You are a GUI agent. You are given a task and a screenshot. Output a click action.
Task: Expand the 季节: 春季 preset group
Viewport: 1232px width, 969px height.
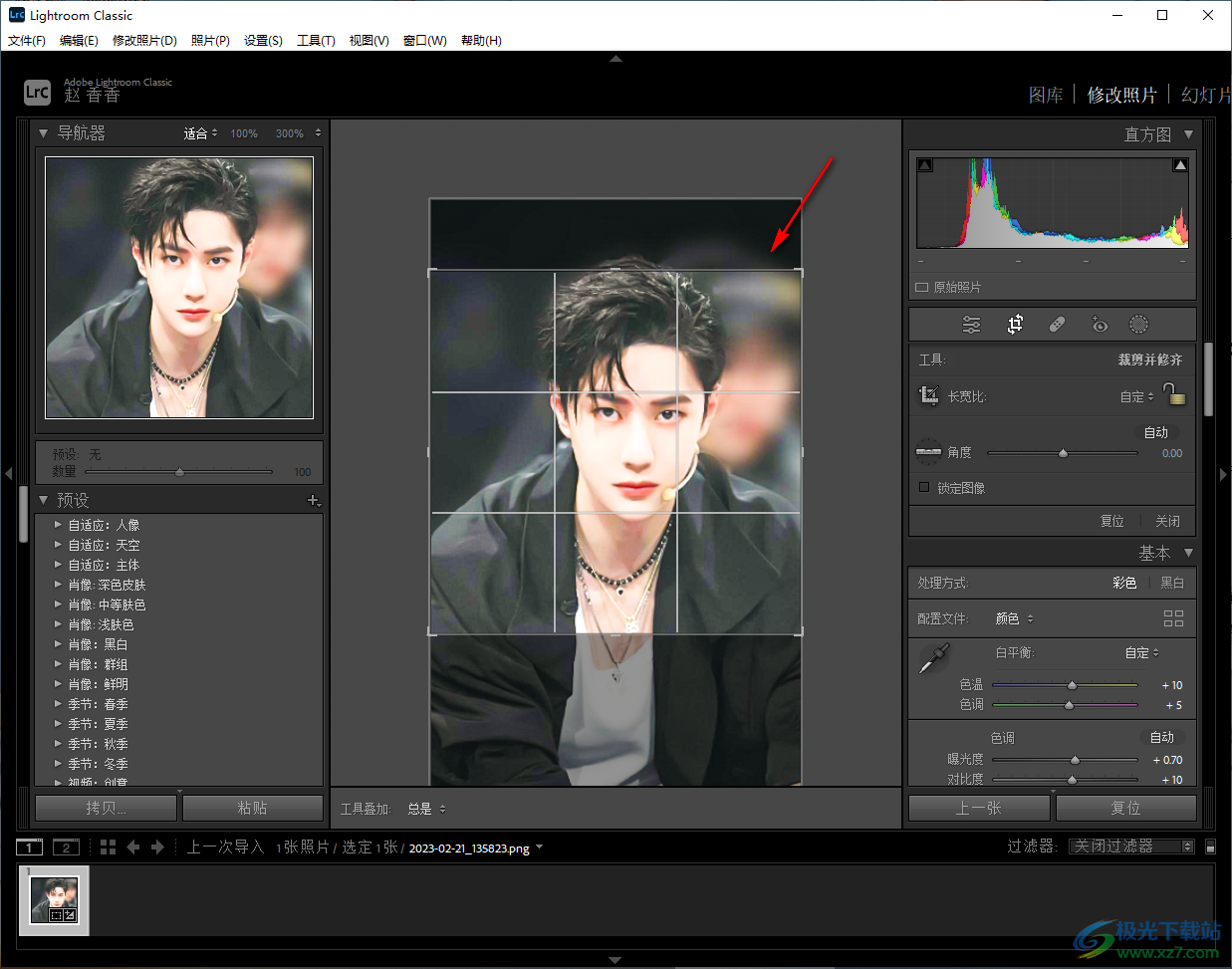tap(58, 703)
